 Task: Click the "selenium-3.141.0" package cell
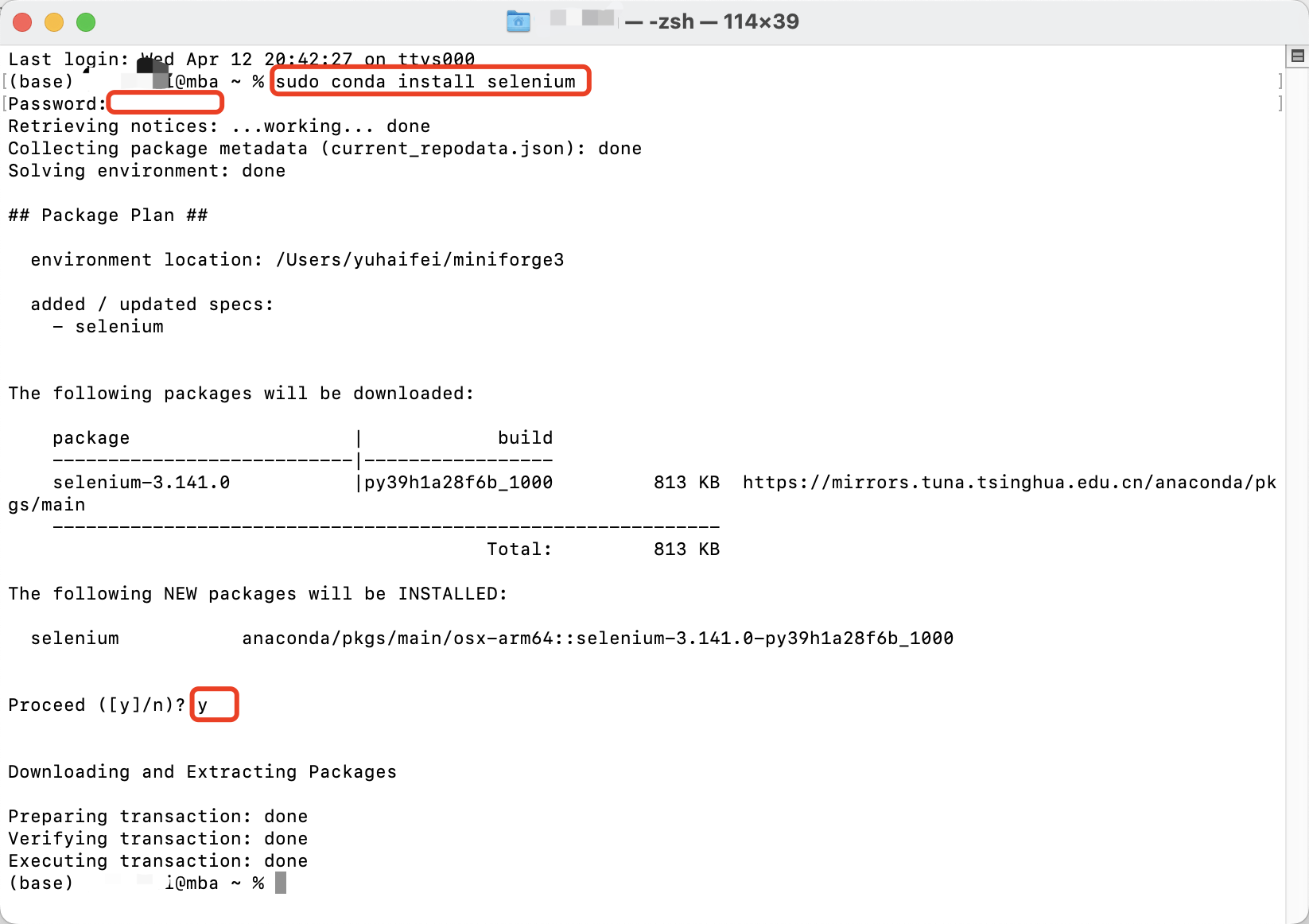(142, 482)
